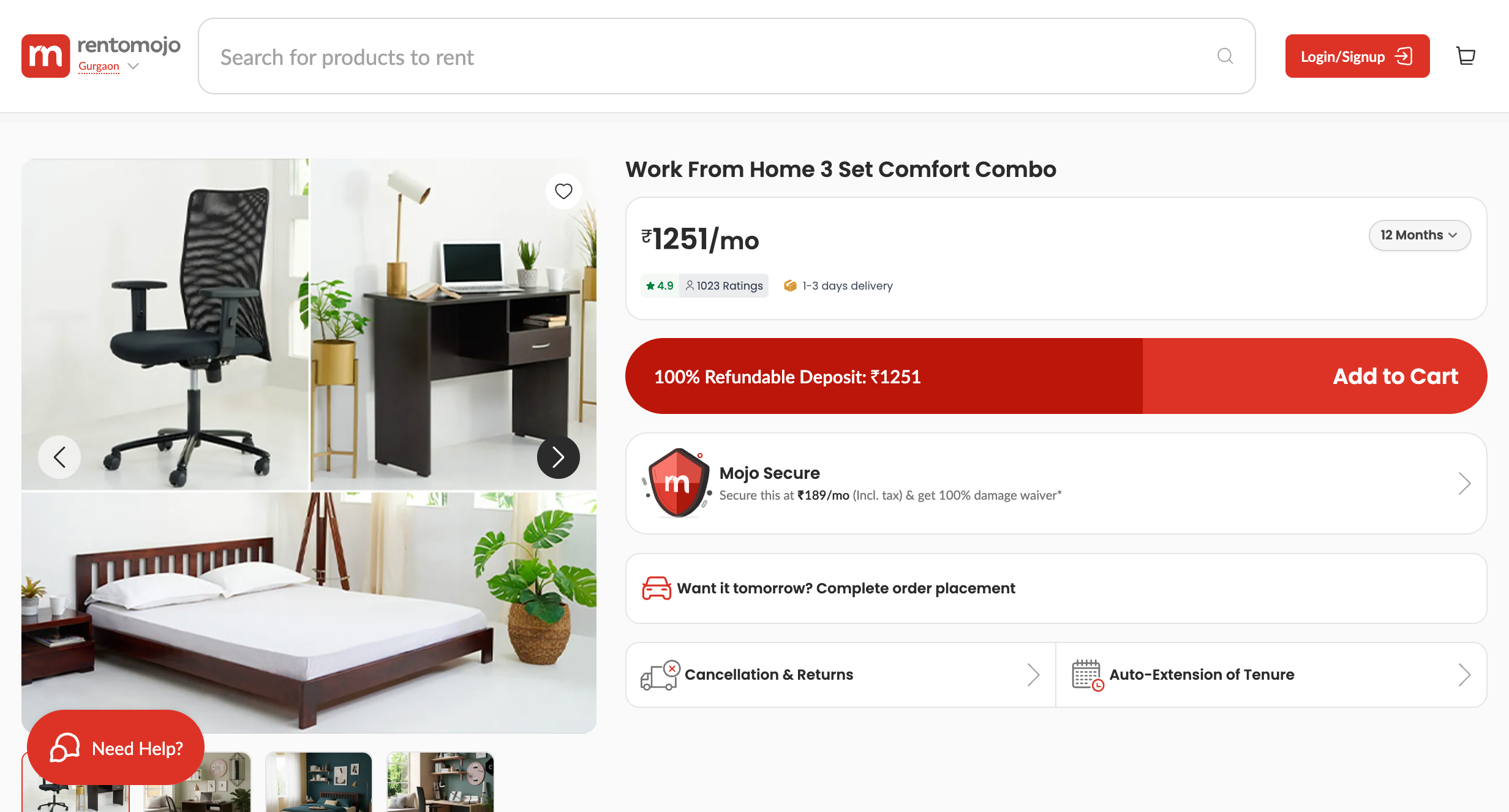Expand the Mojo Secure details
This screenshot has width=1509, height=812.
click(1464, 484)
